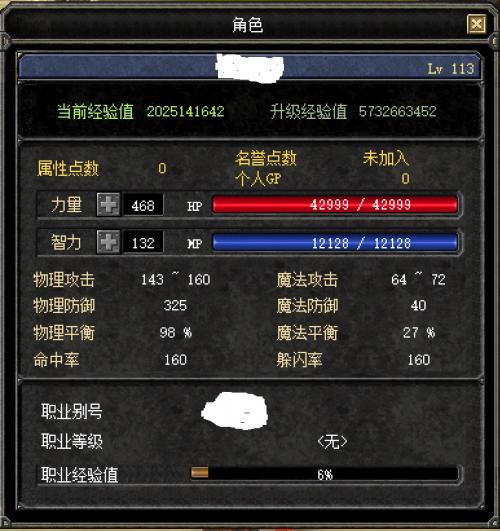Click the 当前经验值 label
This screenshot has height=531, width=500.
(96, 111)
